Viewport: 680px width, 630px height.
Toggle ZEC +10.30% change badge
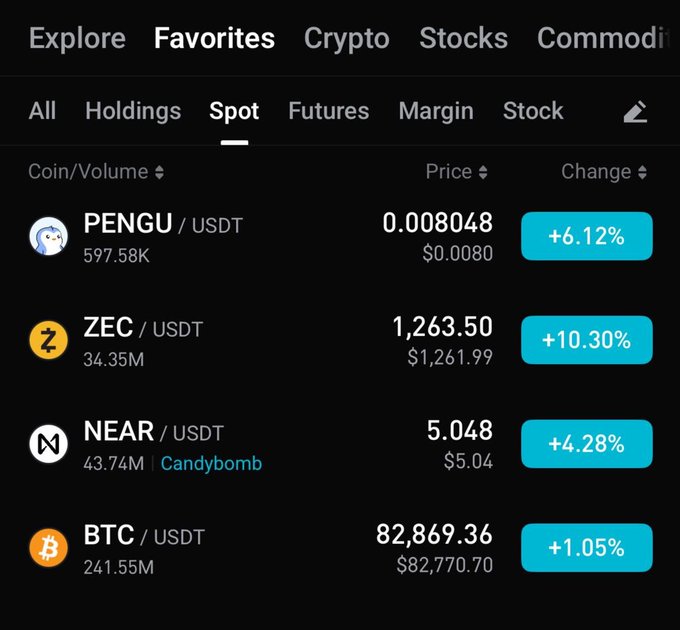point(587,340)
